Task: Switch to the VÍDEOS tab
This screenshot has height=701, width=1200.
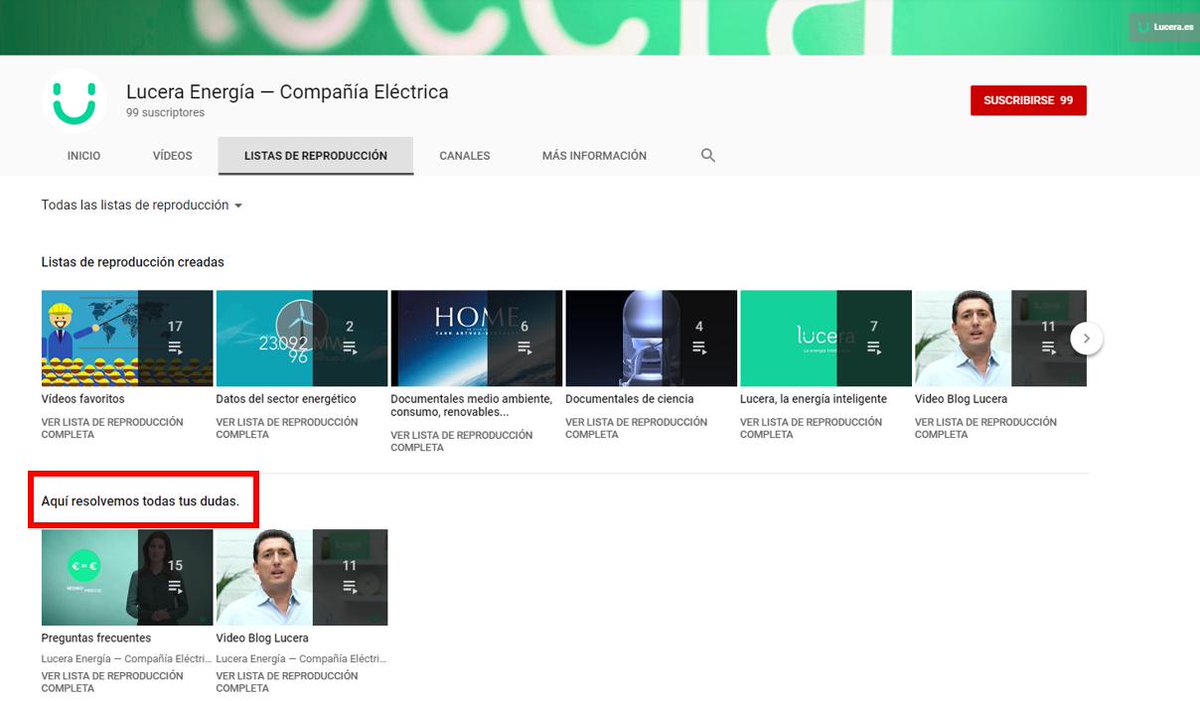Action: (x=172, y=156)
